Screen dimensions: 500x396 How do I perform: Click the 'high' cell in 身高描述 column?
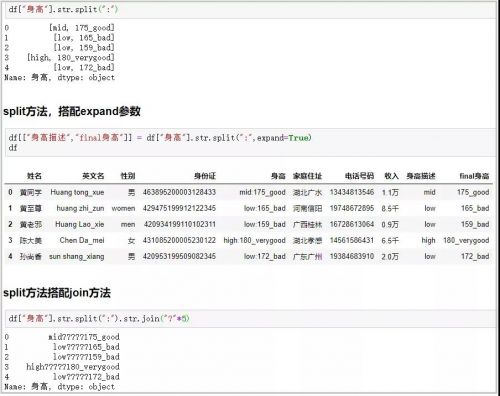coord(428,240)
